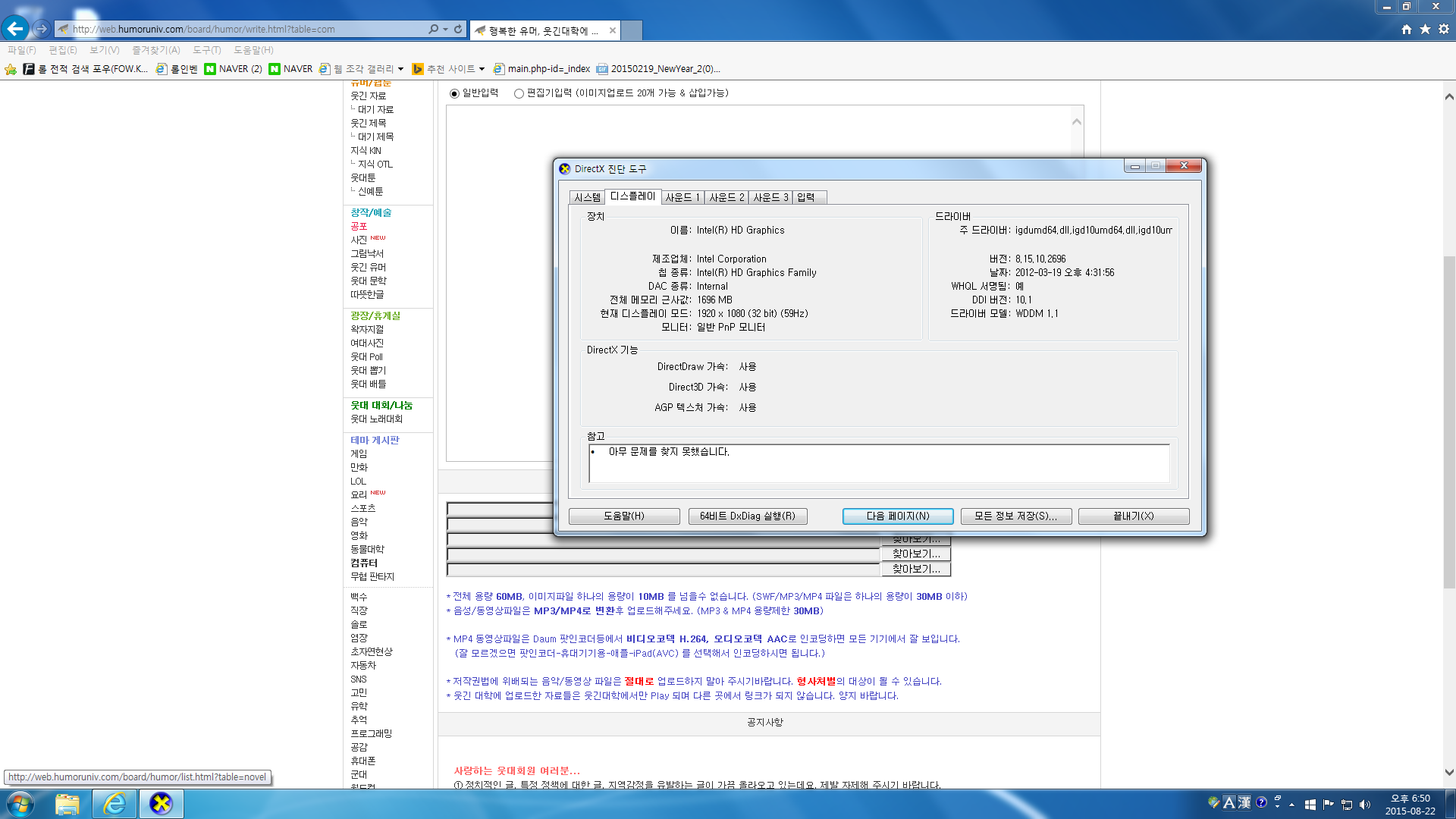Select the 편집기입력 radio button

click(x=519, y=93)
